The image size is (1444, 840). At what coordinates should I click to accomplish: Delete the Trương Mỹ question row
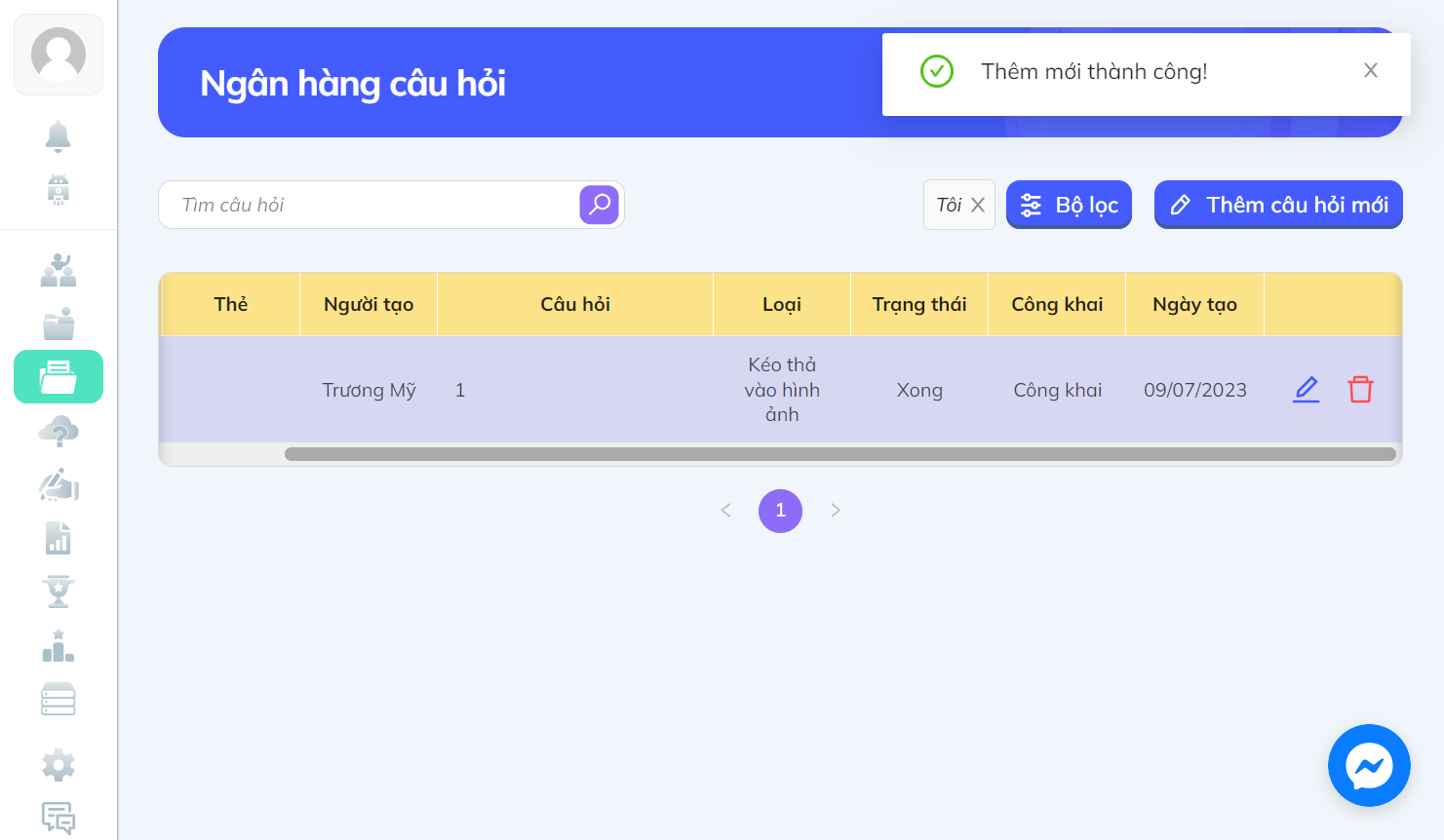pos(1360,390)
